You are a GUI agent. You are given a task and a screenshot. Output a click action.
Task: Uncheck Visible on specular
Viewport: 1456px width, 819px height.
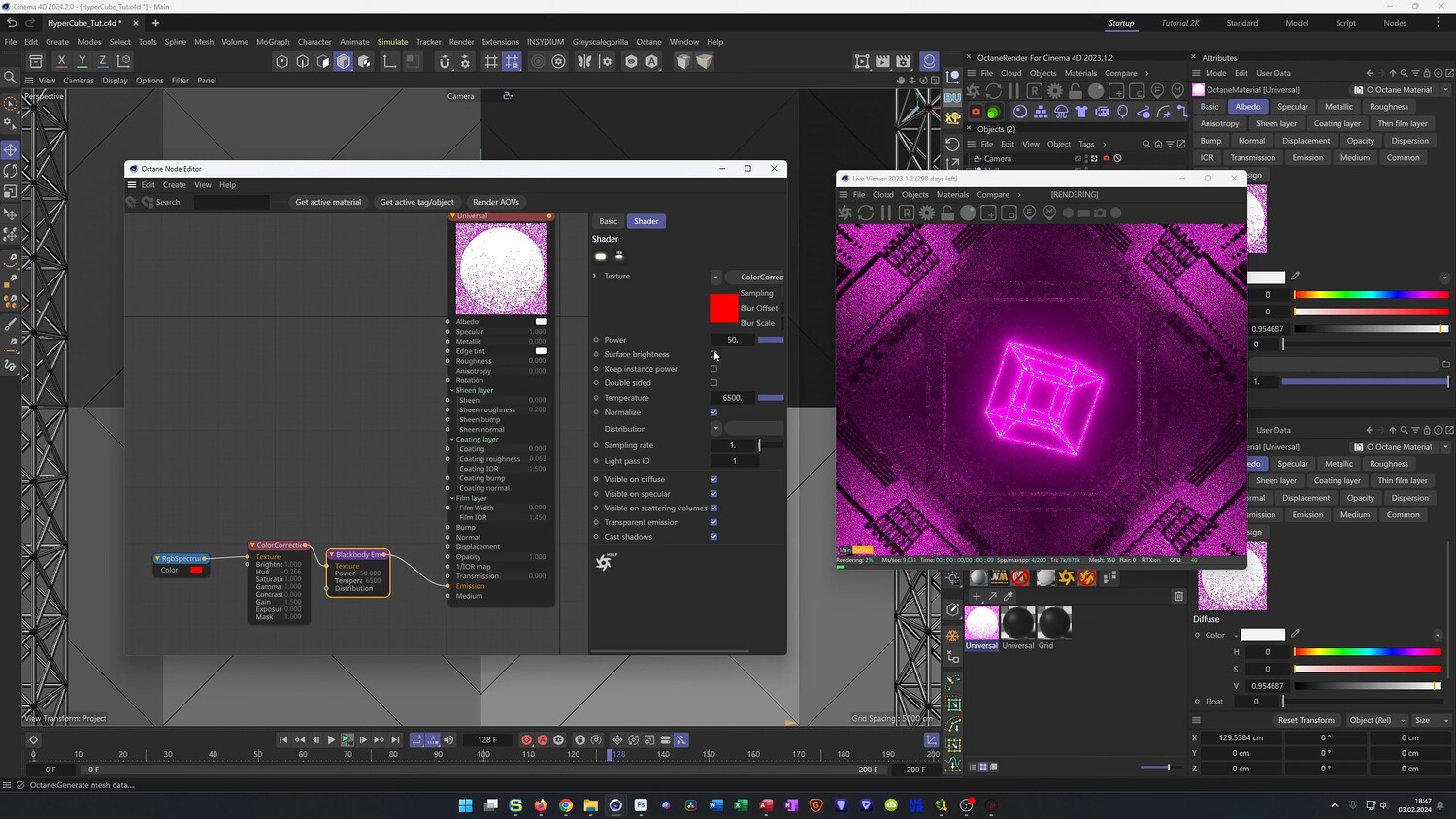click(x=713, y=494)
